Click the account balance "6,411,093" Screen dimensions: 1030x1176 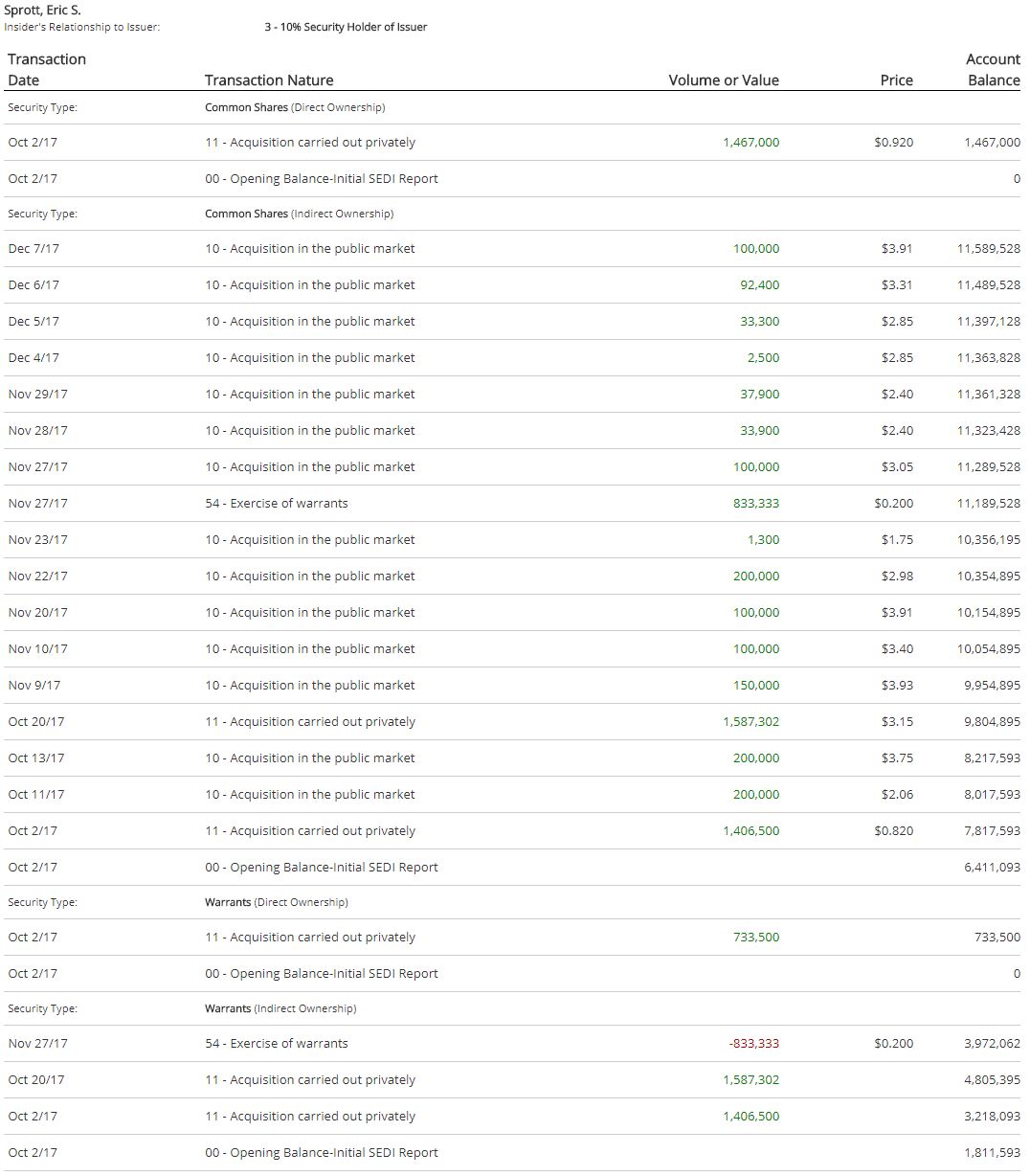point(993,868)
